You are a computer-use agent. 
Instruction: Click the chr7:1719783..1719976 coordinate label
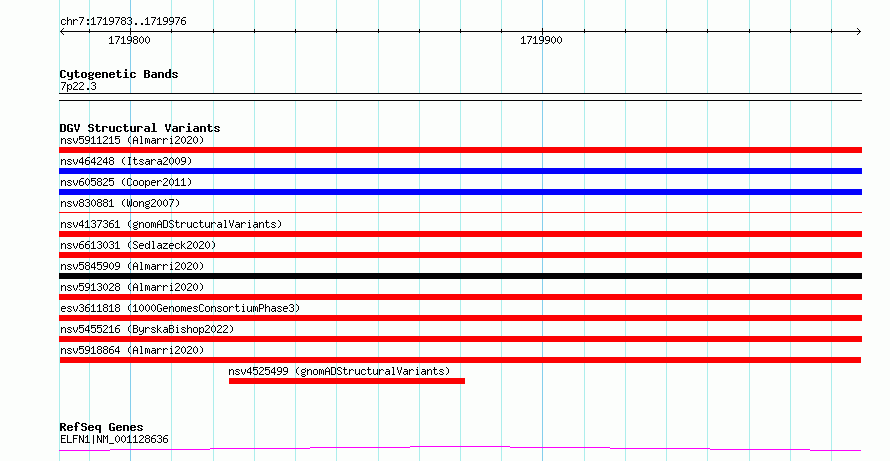tap(123, 22)
